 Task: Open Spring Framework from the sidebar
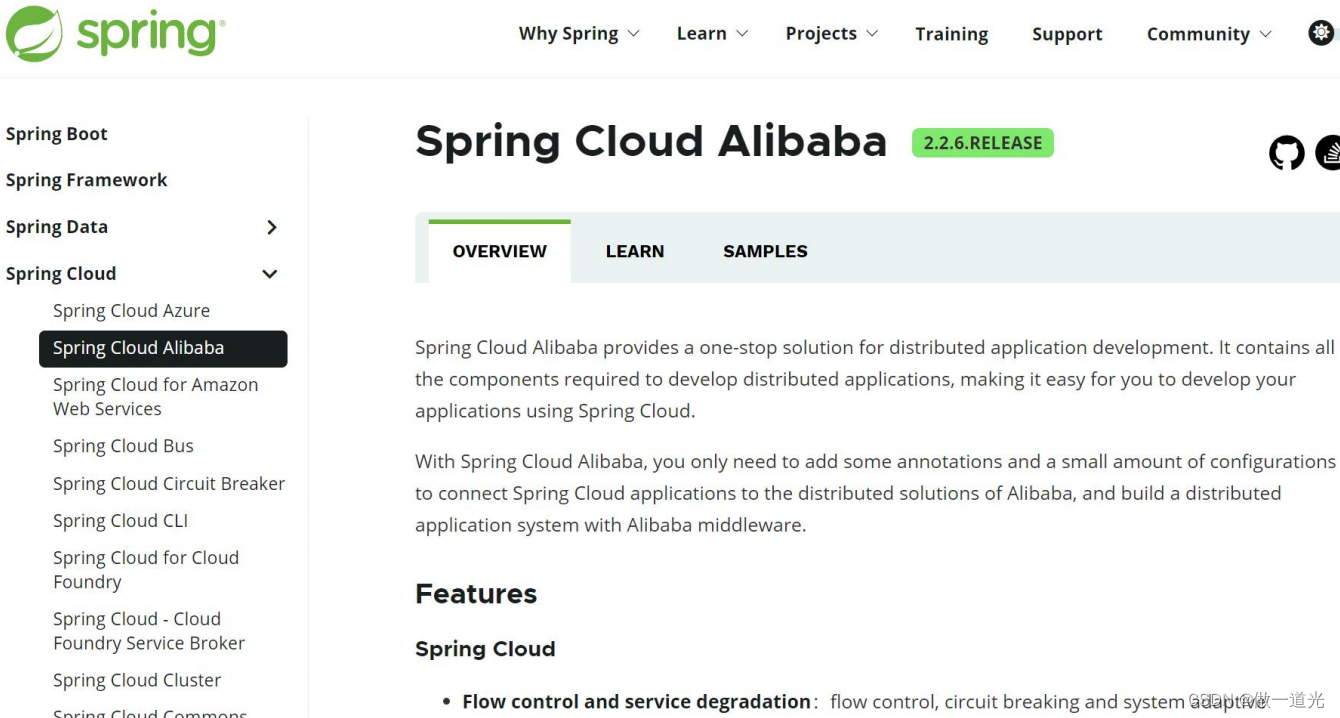[x=87, y=180]
